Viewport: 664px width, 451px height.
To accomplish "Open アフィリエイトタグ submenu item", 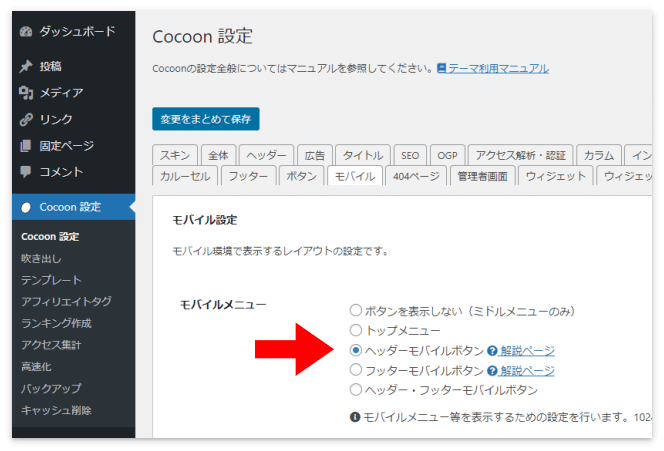I will pyautogui.click(x=66, y=302).
